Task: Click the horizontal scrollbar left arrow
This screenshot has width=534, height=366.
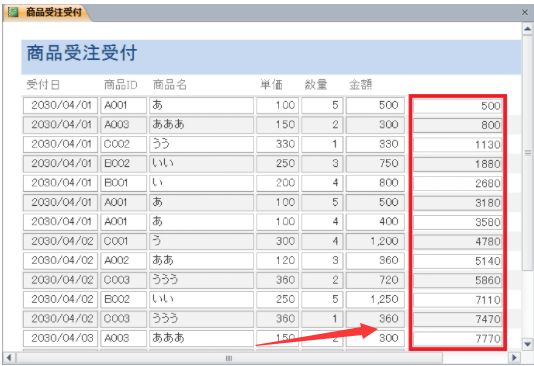Action: (9, 357)
